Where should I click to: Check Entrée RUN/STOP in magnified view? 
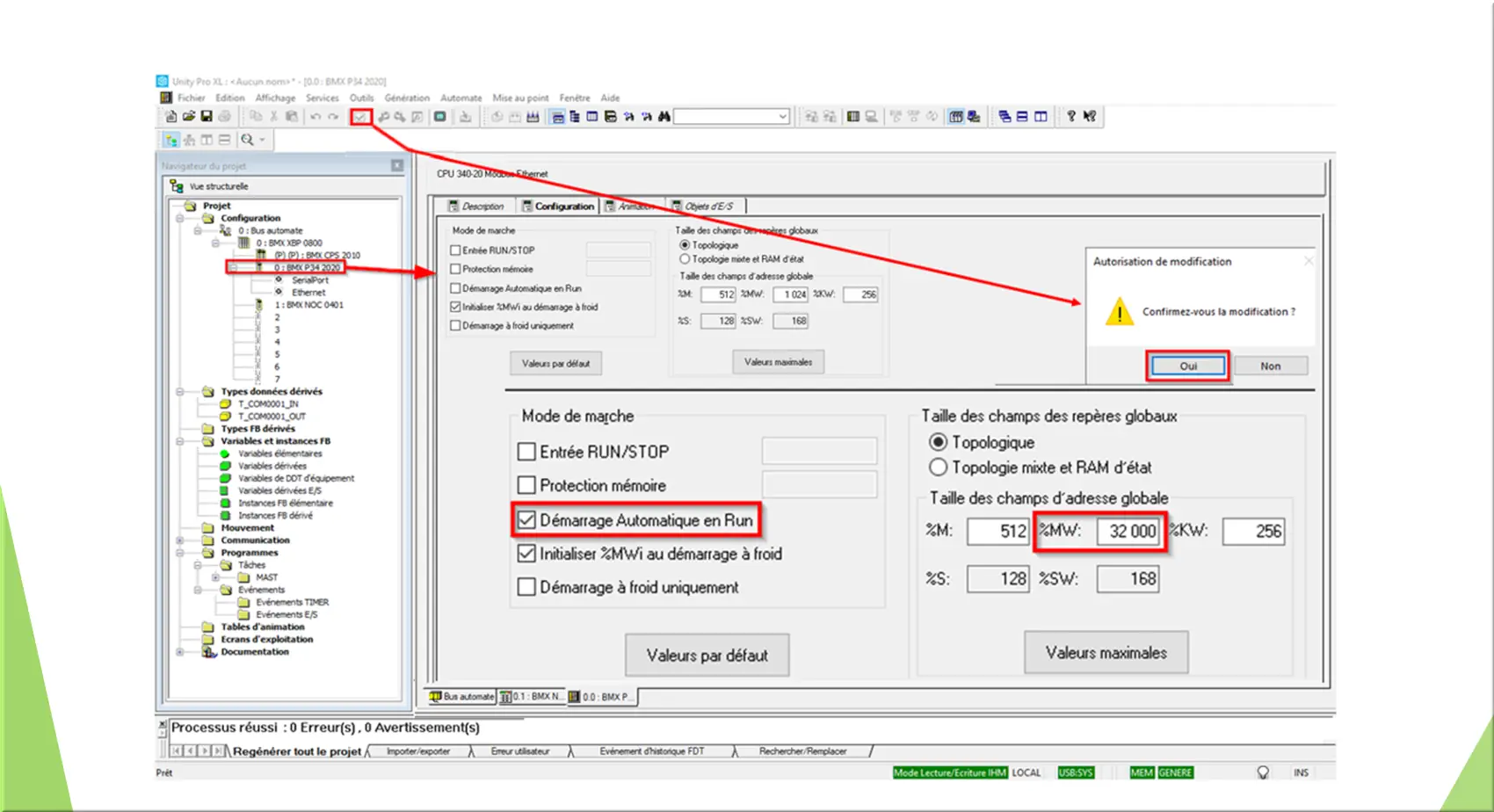(526, 452)
